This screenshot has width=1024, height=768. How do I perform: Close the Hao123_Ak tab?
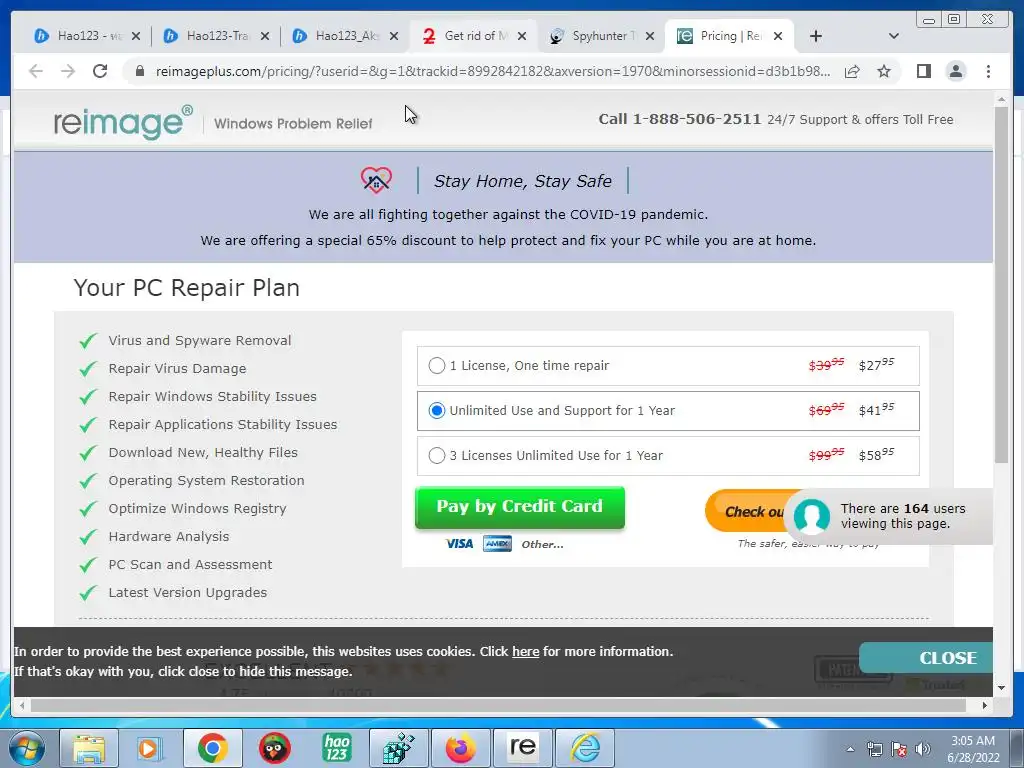(x=394, y=37)
